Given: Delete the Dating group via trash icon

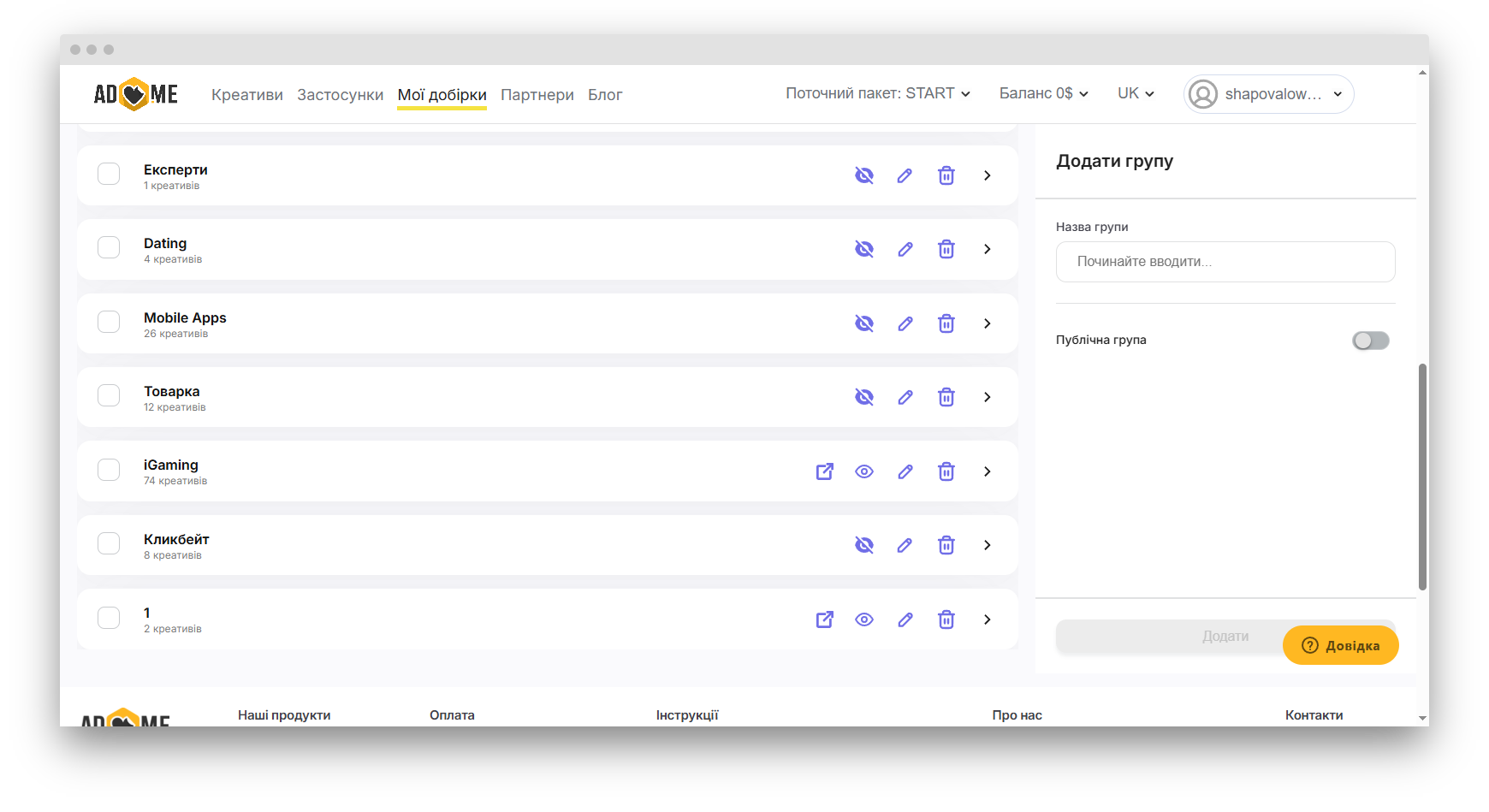Looking at the screenshot, I should [x=946, y=249].
